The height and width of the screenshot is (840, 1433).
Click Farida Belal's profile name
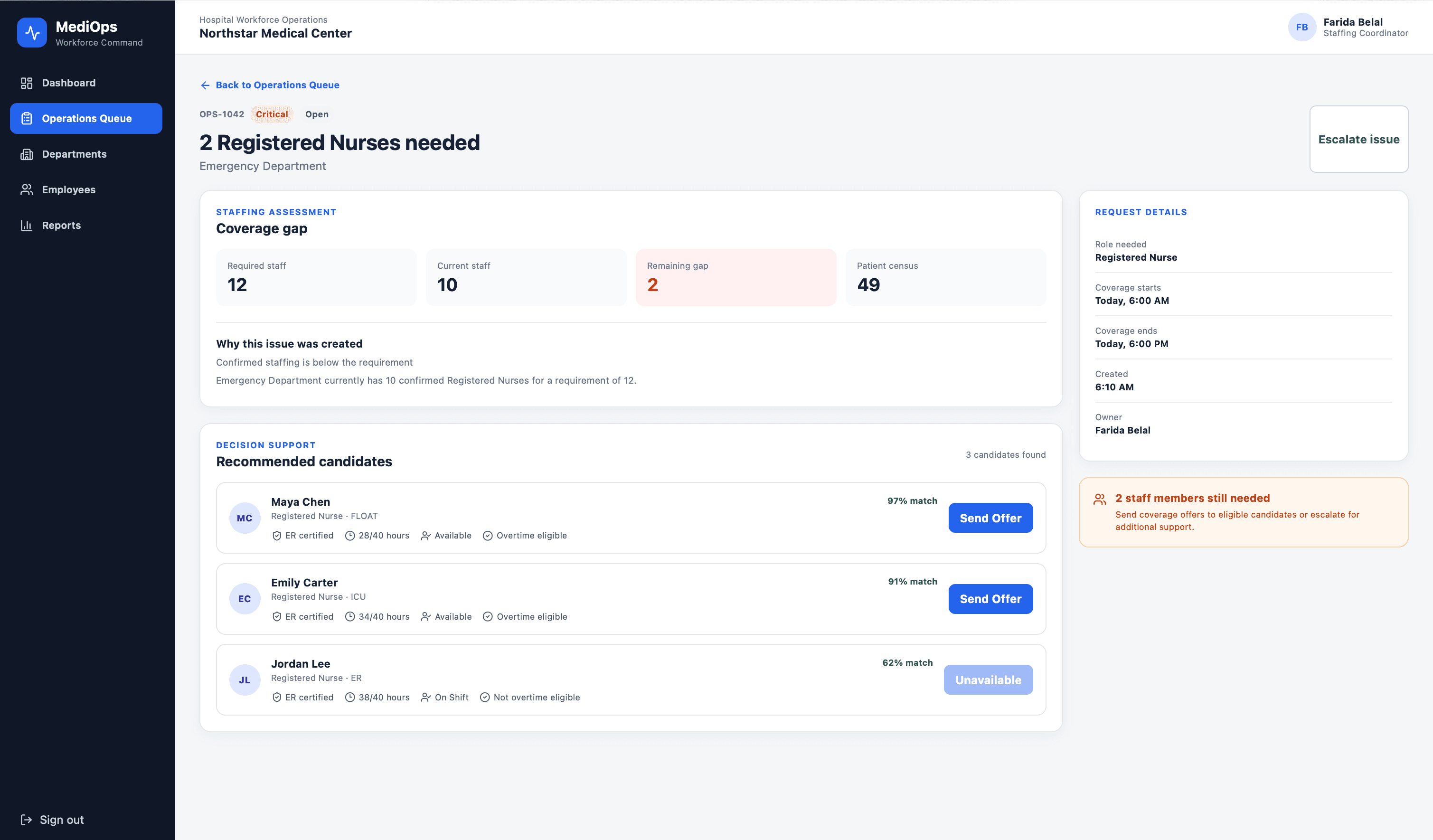pyautogui.click(x=1353, y=22)
